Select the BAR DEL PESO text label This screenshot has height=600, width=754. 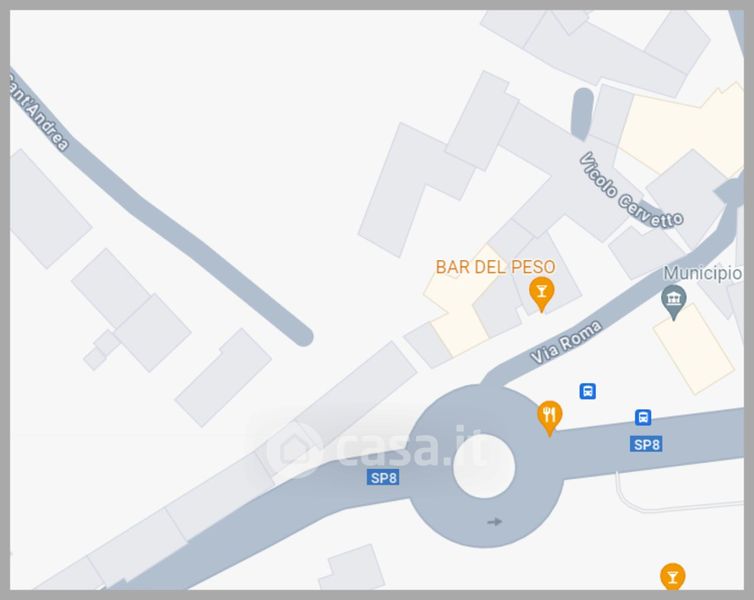pyautogui.click(x=495, y=267)
